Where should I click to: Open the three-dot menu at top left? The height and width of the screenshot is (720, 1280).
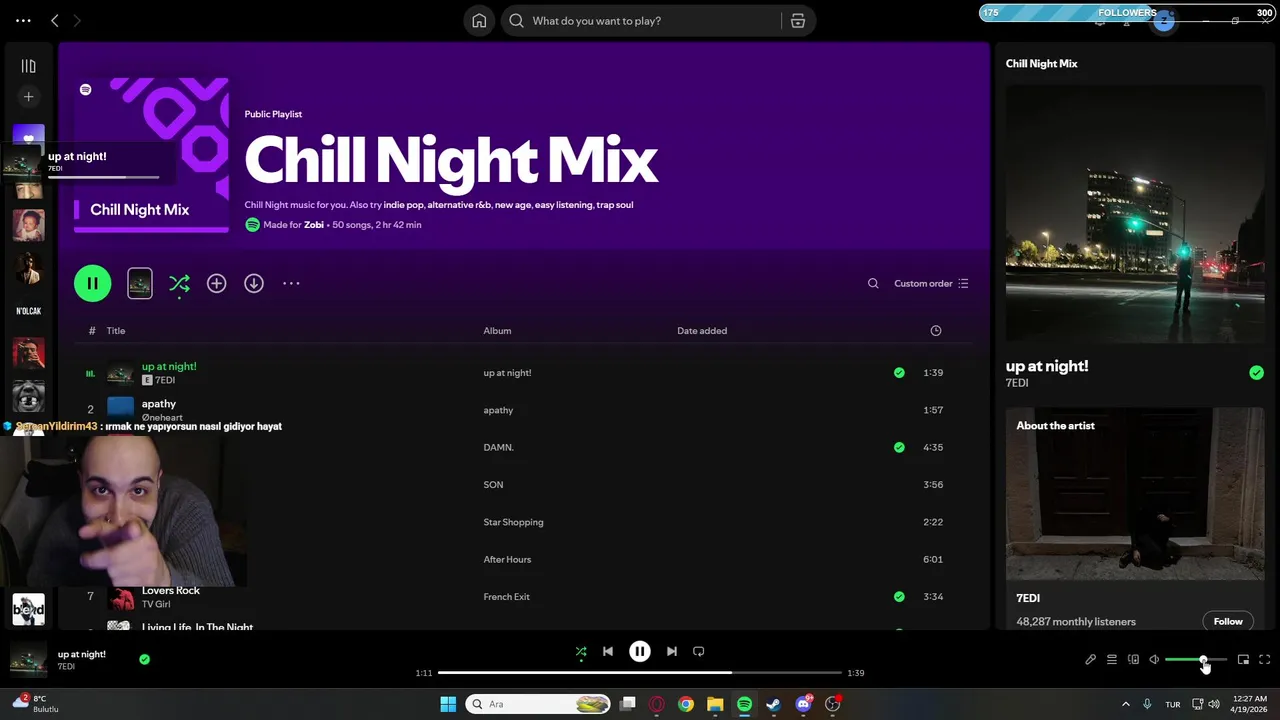pyautogui.click(x=23, y=21)
